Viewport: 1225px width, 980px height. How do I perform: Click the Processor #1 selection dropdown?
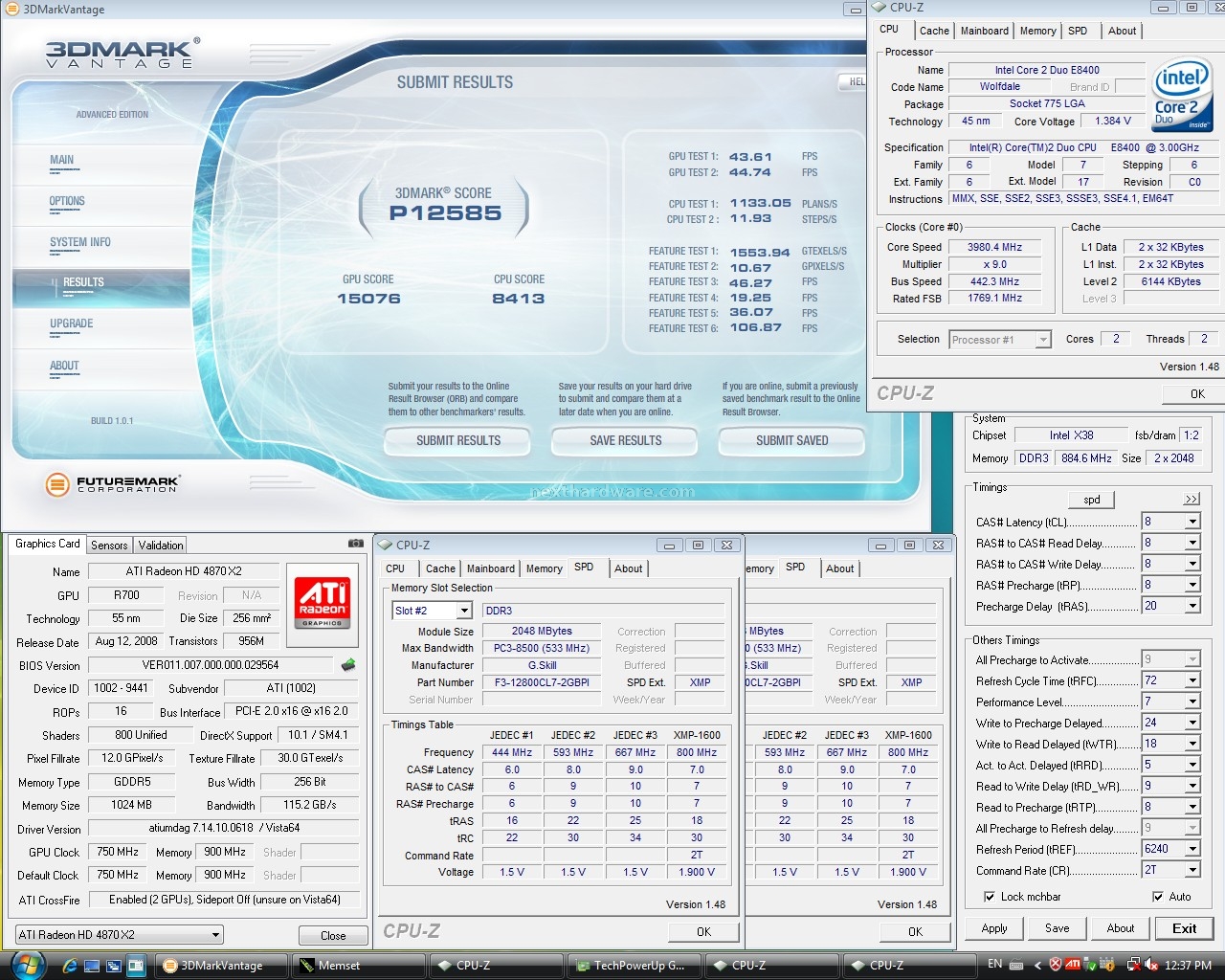[x=1000, y=340]
